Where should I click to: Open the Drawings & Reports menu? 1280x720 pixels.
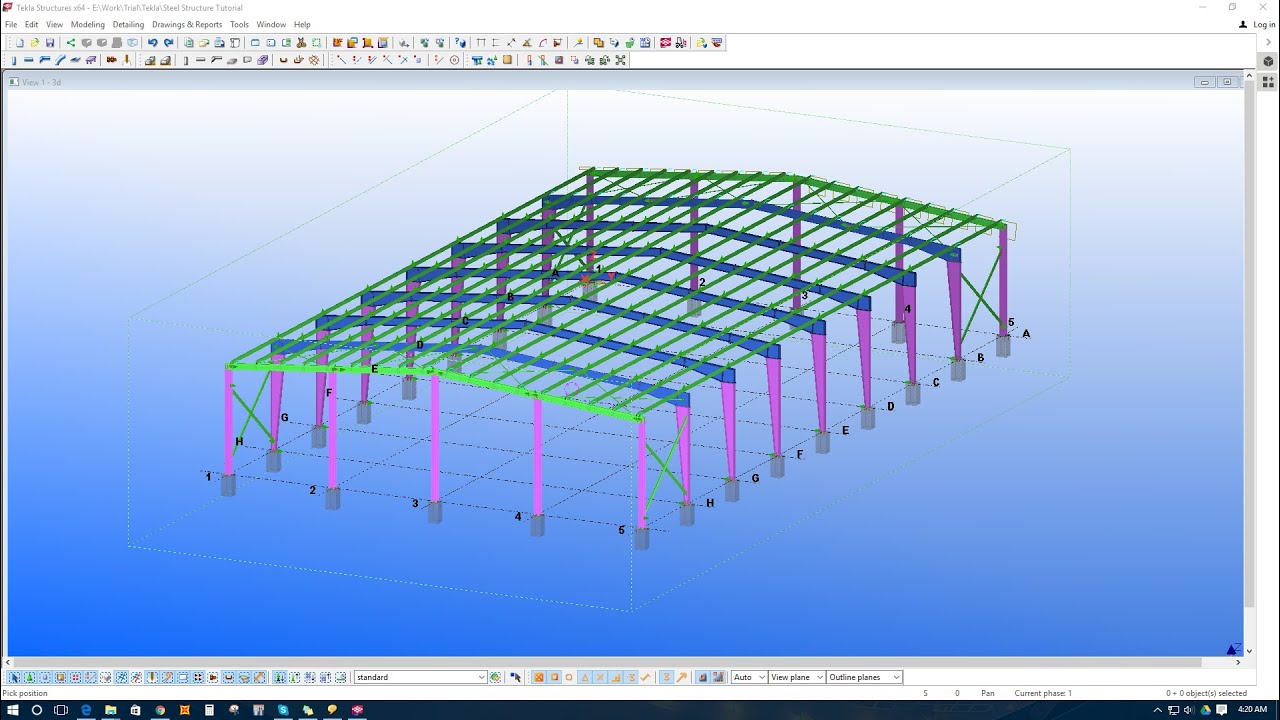(x=186, y=24)
